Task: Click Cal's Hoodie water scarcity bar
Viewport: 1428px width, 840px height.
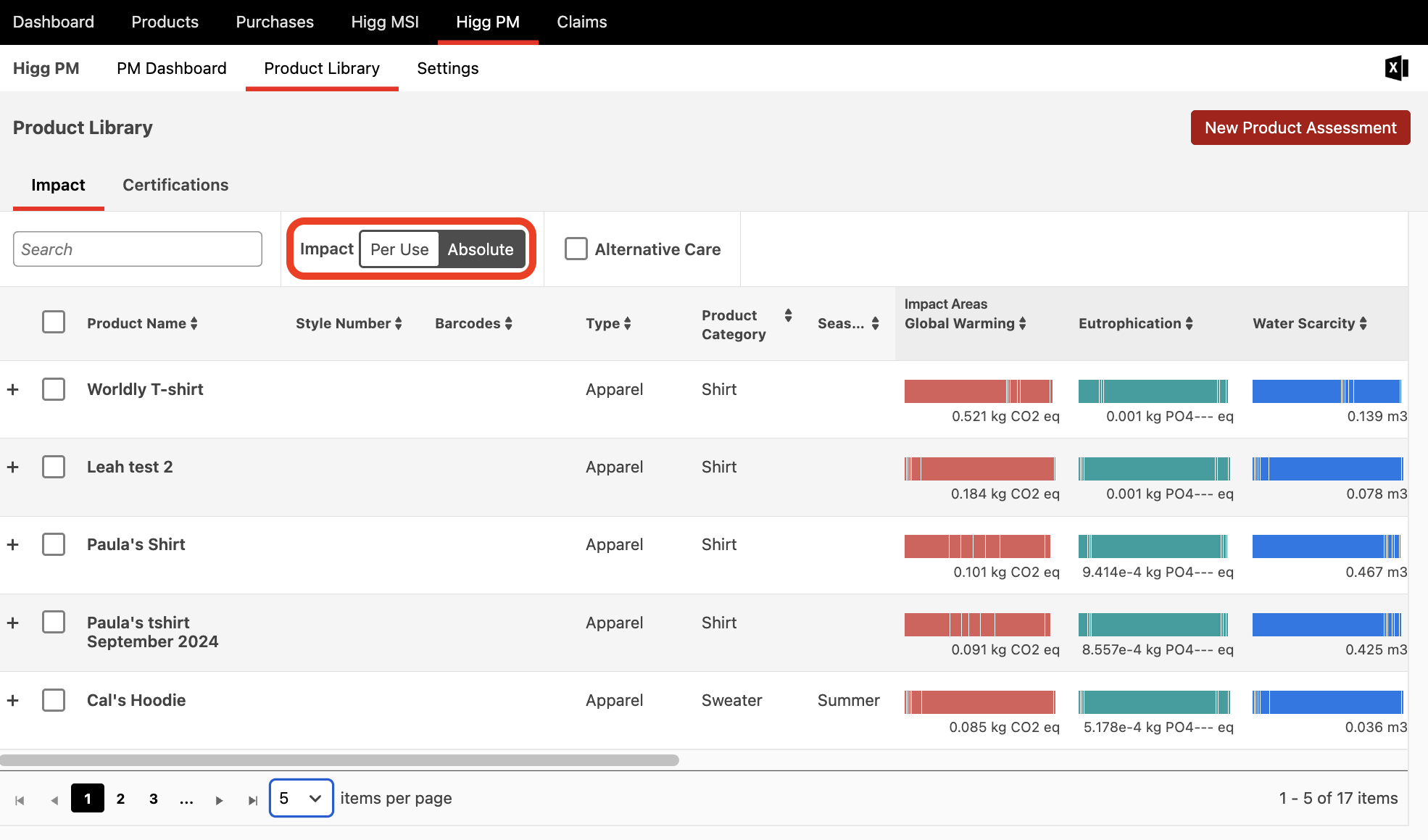Action: 1328,702
